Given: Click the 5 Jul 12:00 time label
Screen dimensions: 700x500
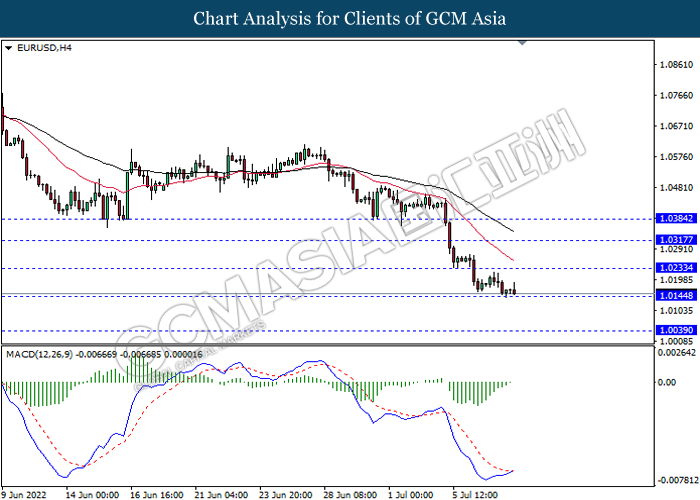Looking at the screenshot, I should coord(475,495).
